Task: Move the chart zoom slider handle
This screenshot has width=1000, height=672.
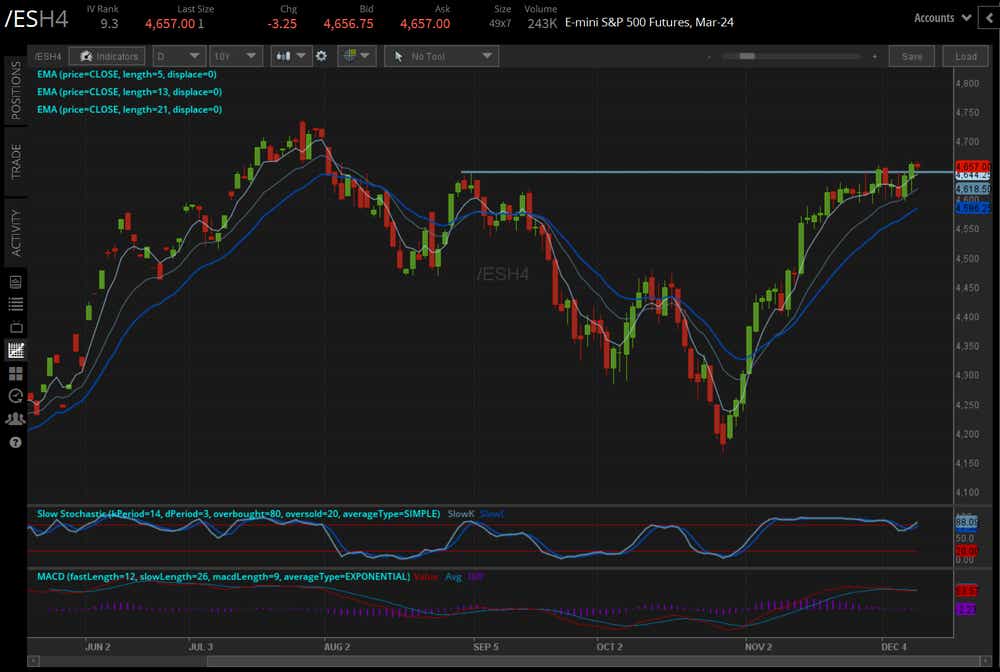Action: pyautogui.click(x=747, y=56)
